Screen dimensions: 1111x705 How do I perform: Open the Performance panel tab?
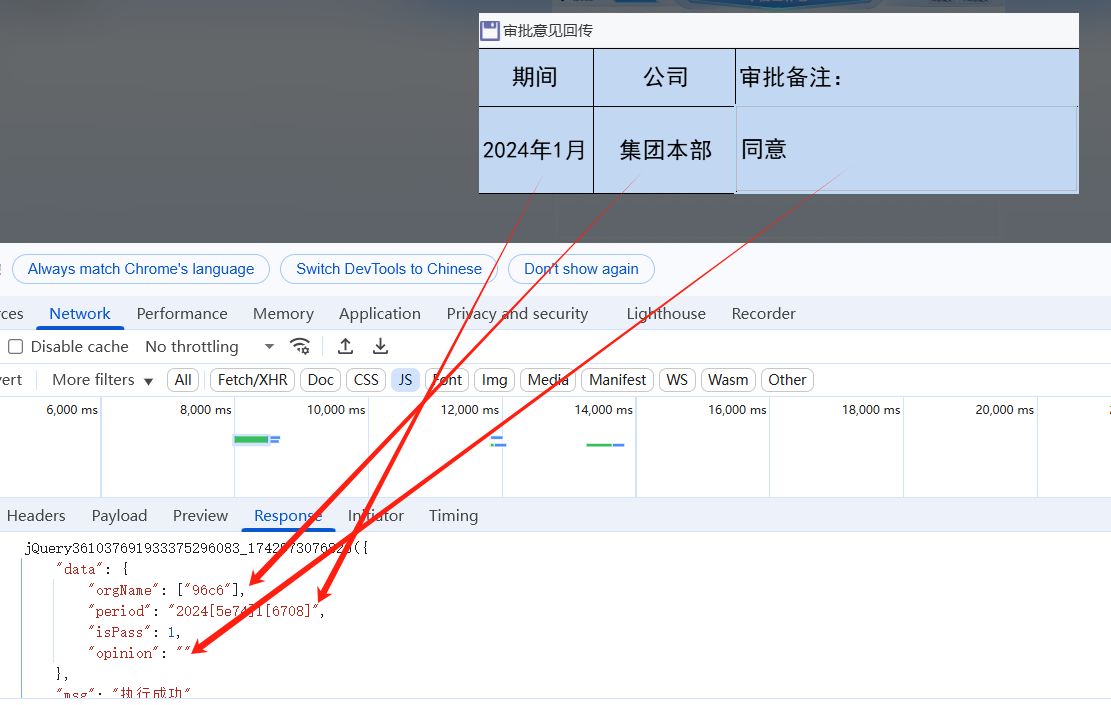click(182, 313)
